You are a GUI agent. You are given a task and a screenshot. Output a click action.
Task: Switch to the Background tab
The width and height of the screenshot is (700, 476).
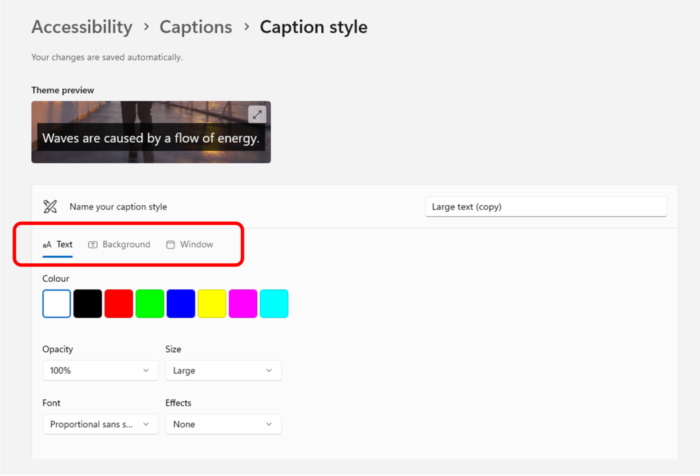[x=119, y=244]
